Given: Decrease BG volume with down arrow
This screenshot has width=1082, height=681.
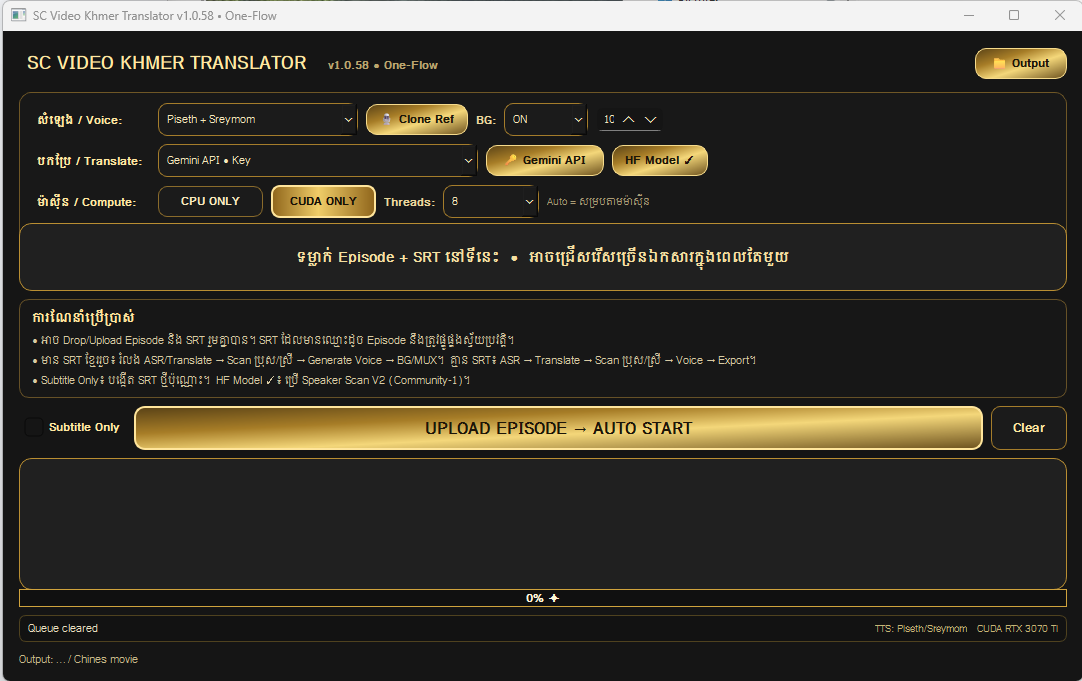Looking at the screenshot, I should (650, 119).
